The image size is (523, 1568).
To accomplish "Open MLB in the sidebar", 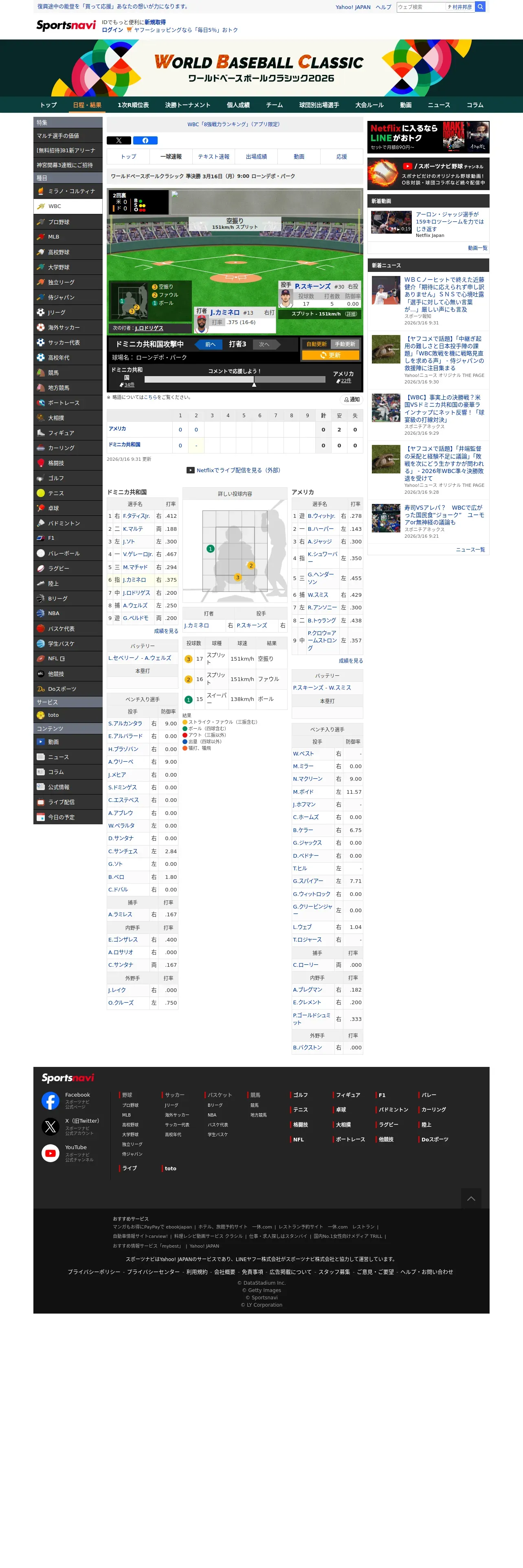I will [x=68, y=237].
